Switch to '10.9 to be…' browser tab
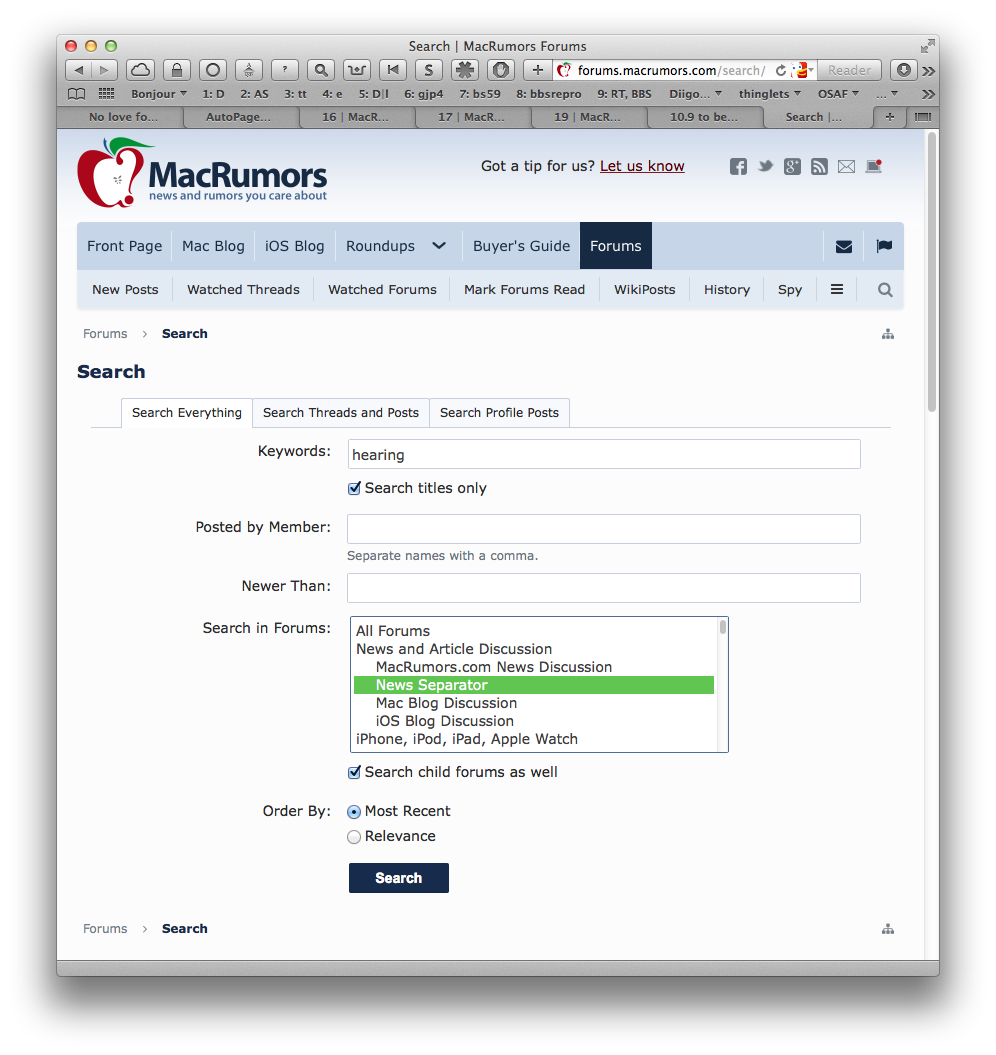 [x=704, y=117]
